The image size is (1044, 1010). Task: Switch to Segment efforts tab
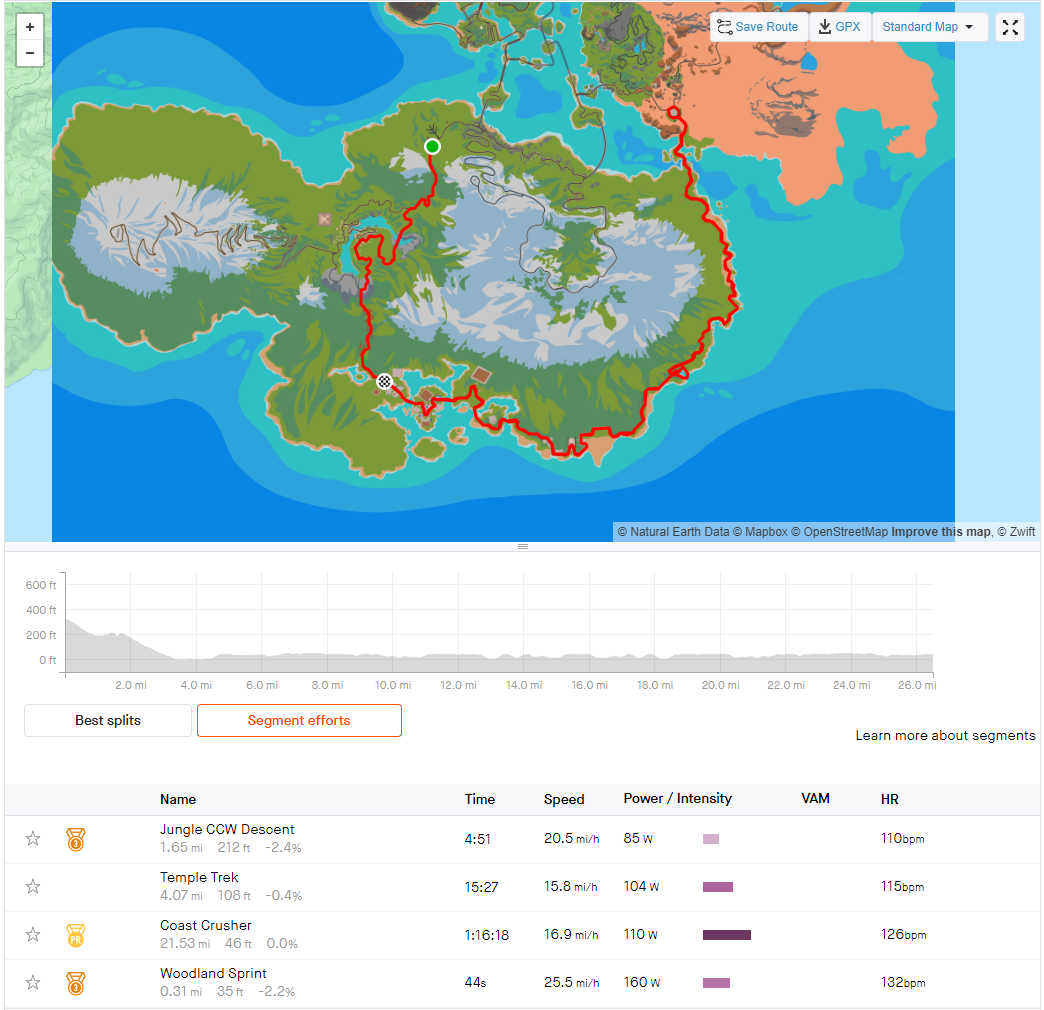(299, 720)
